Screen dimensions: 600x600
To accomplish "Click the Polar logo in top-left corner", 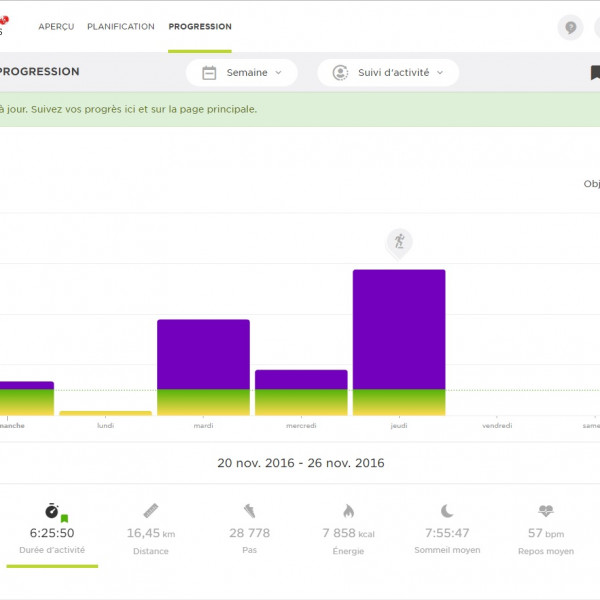I will coord(3,26).
